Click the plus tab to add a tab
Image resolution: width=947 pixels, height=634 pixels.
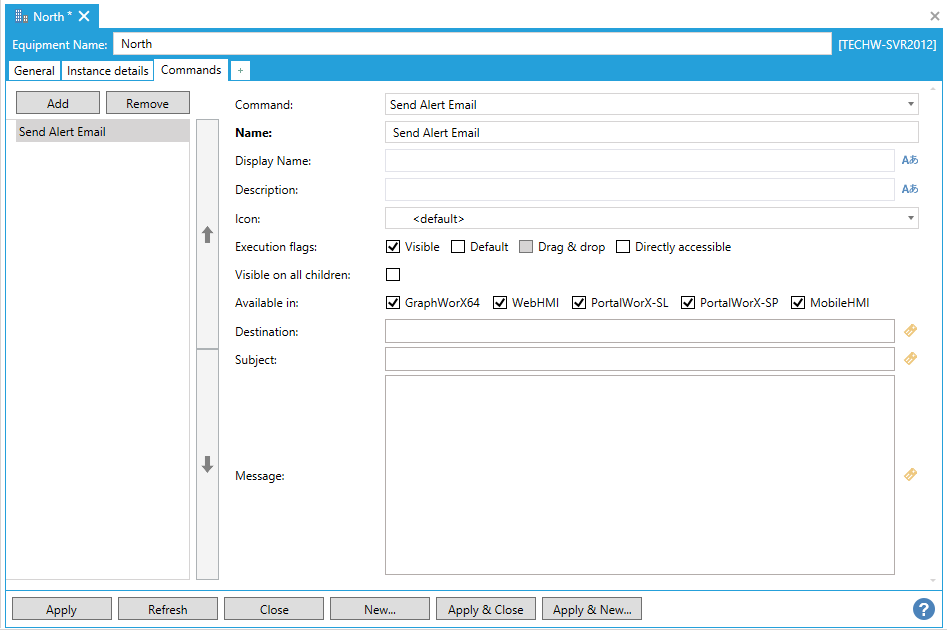click(240, 71)
